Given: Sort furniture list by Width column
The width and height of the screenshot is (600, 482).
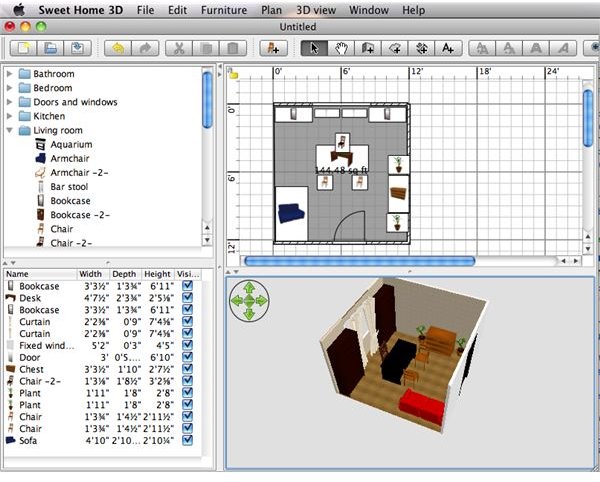Looking at the screenshot, I should pyautogui.click(x=94, y=274).
